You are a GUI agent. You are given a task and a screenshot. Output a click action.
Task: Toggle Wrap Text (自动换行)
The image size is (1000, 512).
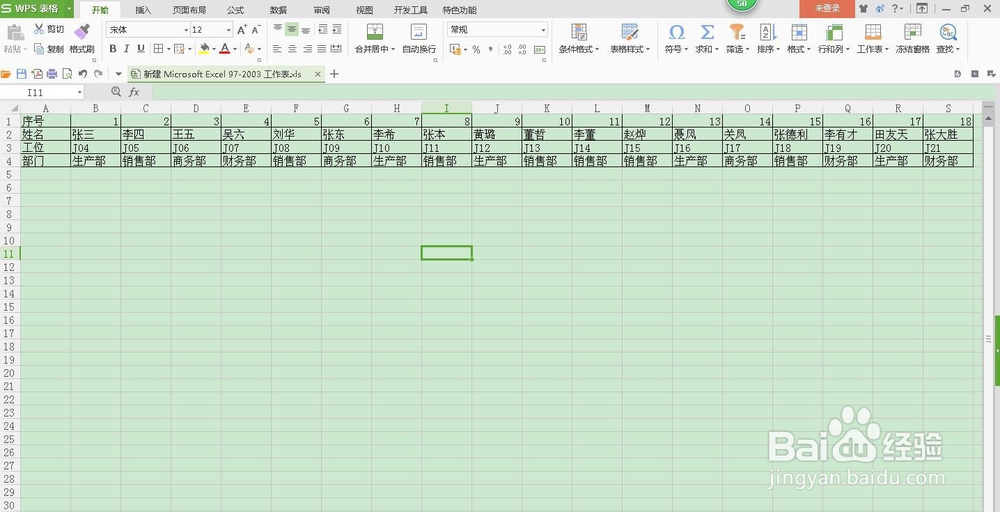419,38
